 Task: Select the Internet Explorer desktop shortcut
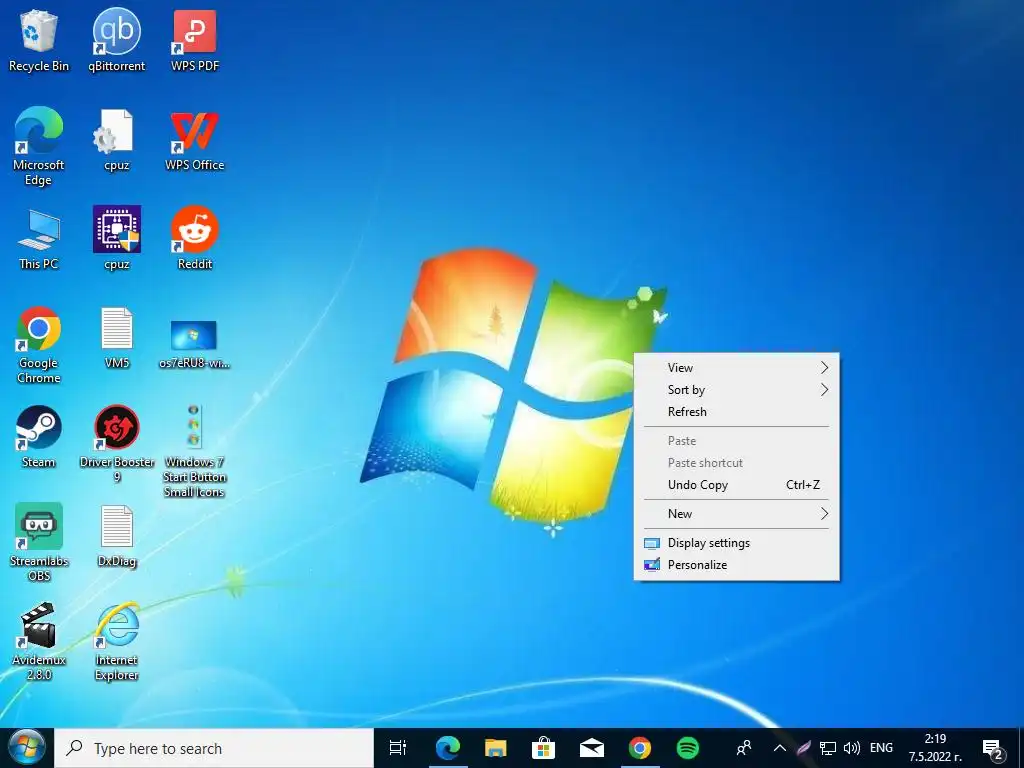pos(117,642)
